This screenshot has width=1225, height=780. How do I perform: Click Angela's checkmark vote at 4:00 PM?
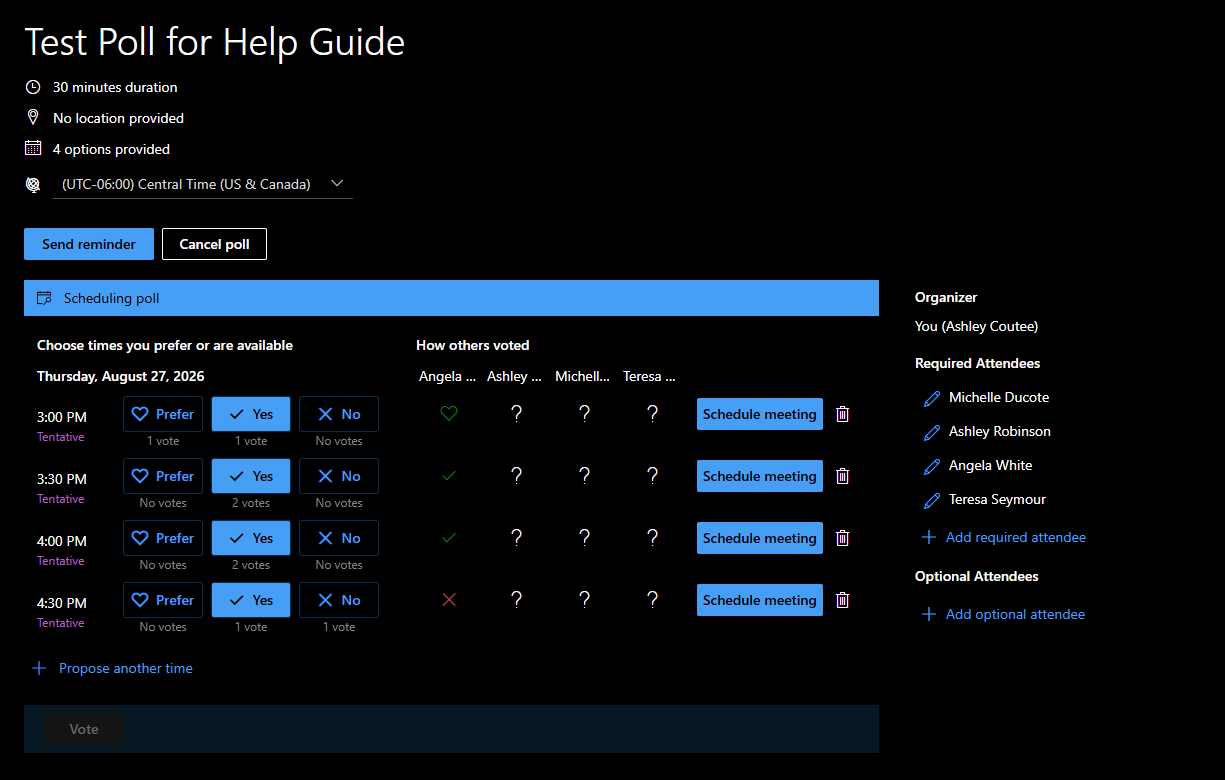(449, 538)
